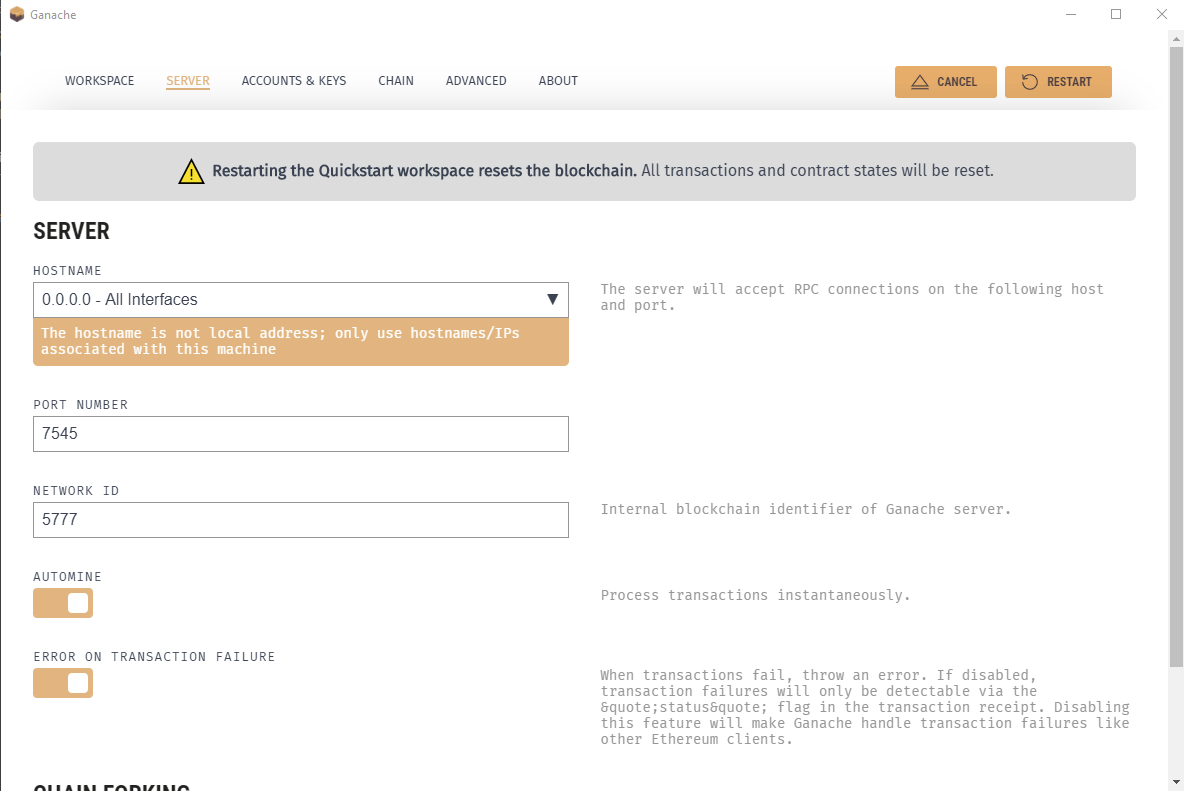Open the Hostname dropdown
Viewport: 1184px width, 791px height.
pos(301,300)
